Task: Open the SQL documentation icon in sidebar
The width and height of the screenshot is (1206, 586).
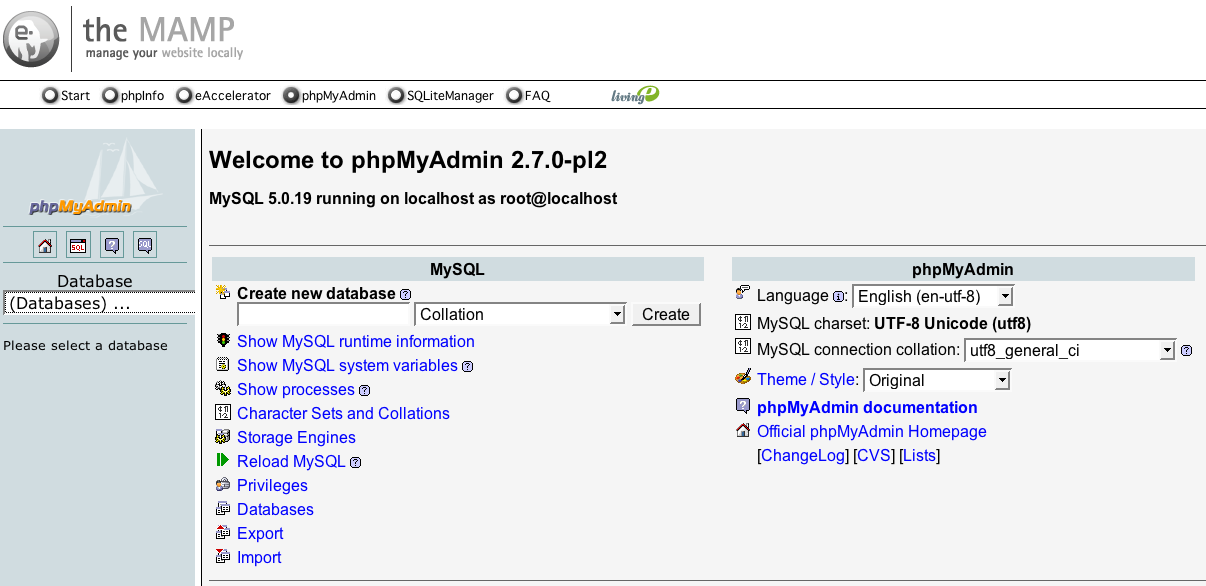Action: [x=145, y=245]
